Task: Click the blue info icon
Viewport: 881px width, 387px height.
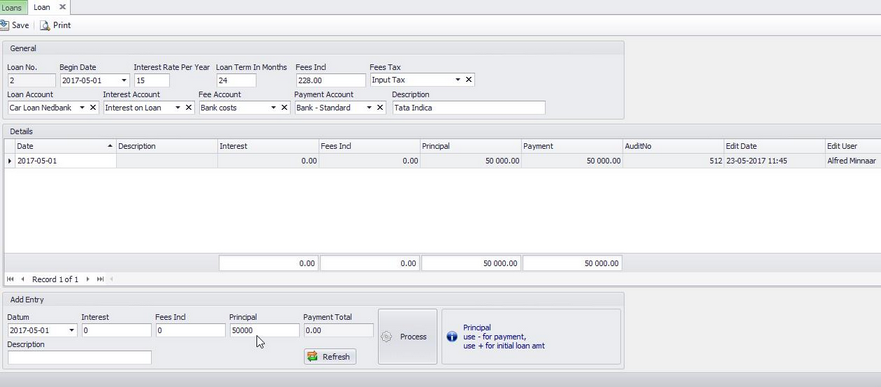Action: click(451, 336)
